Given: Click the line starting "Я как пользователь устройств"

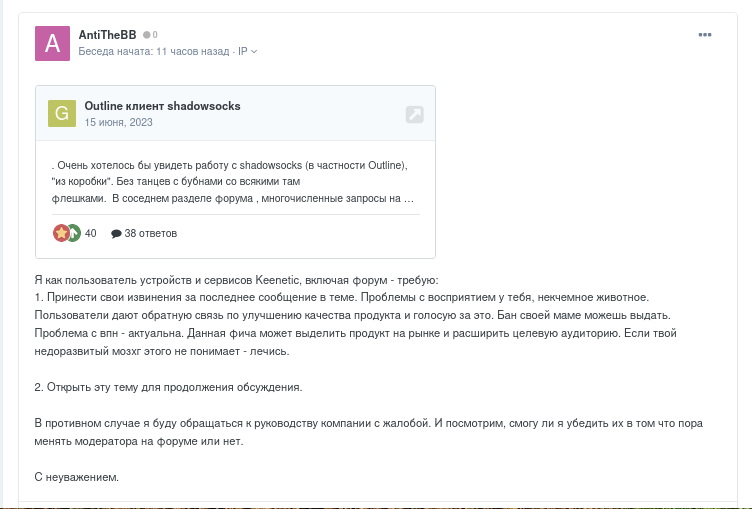Looking at the screenshot, I should (236, 280).
